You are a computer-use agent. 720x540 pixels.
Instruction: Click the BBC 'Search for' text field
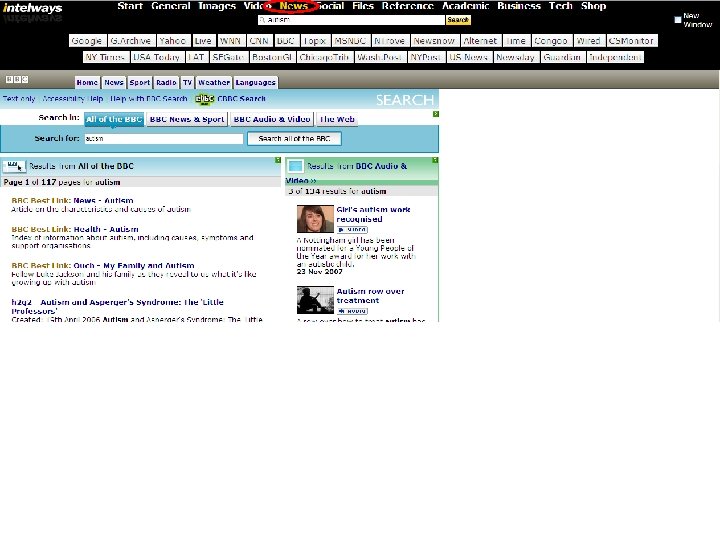click(x=164, y=139)
